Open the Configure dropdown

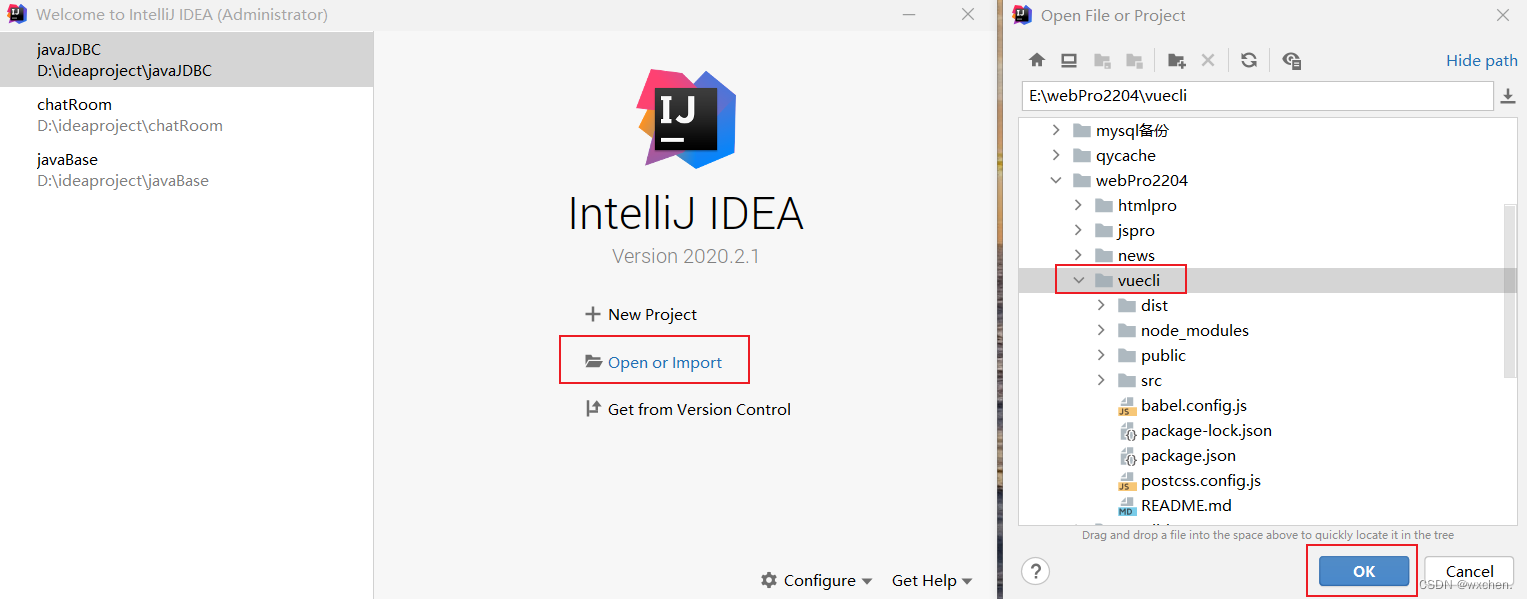[x=817, y=580]
